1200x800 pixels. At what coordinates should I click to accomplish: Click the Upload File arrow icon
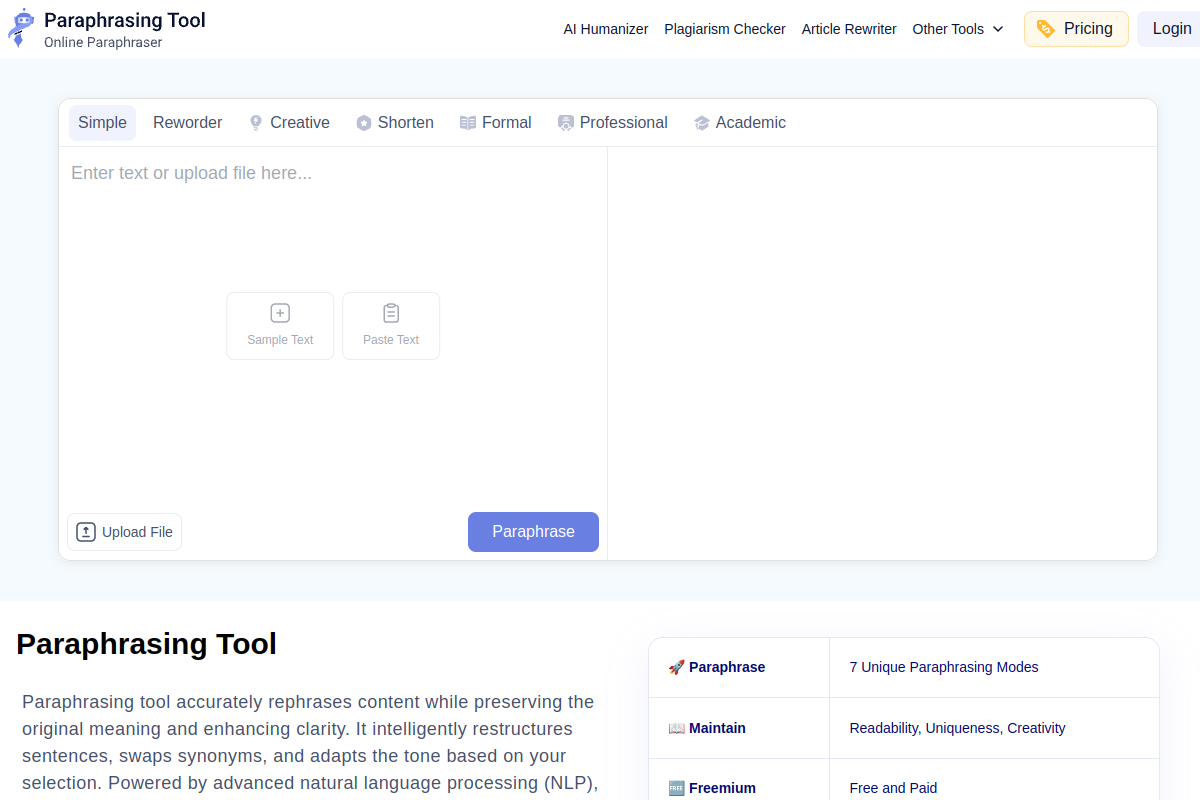pos(86,532)
